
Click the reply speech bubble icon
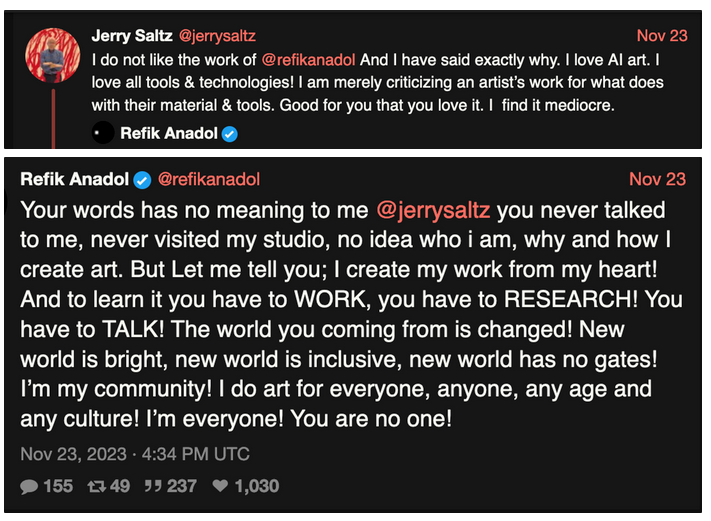pos(30,486)
